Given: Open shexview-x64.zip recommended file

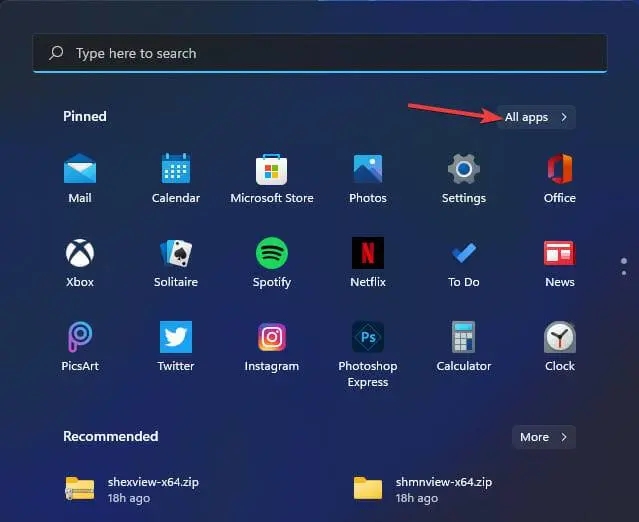Looking at the screenshot, I should coord(132,489).
